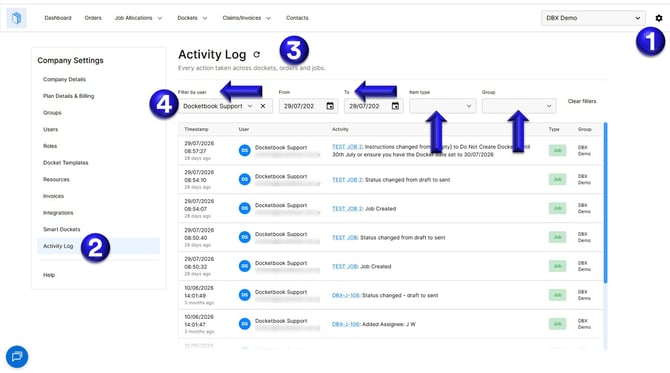This screenshot has width=670, height=373.
Task: Open settings via the gear icon
Action: click(x=658, y=18)
